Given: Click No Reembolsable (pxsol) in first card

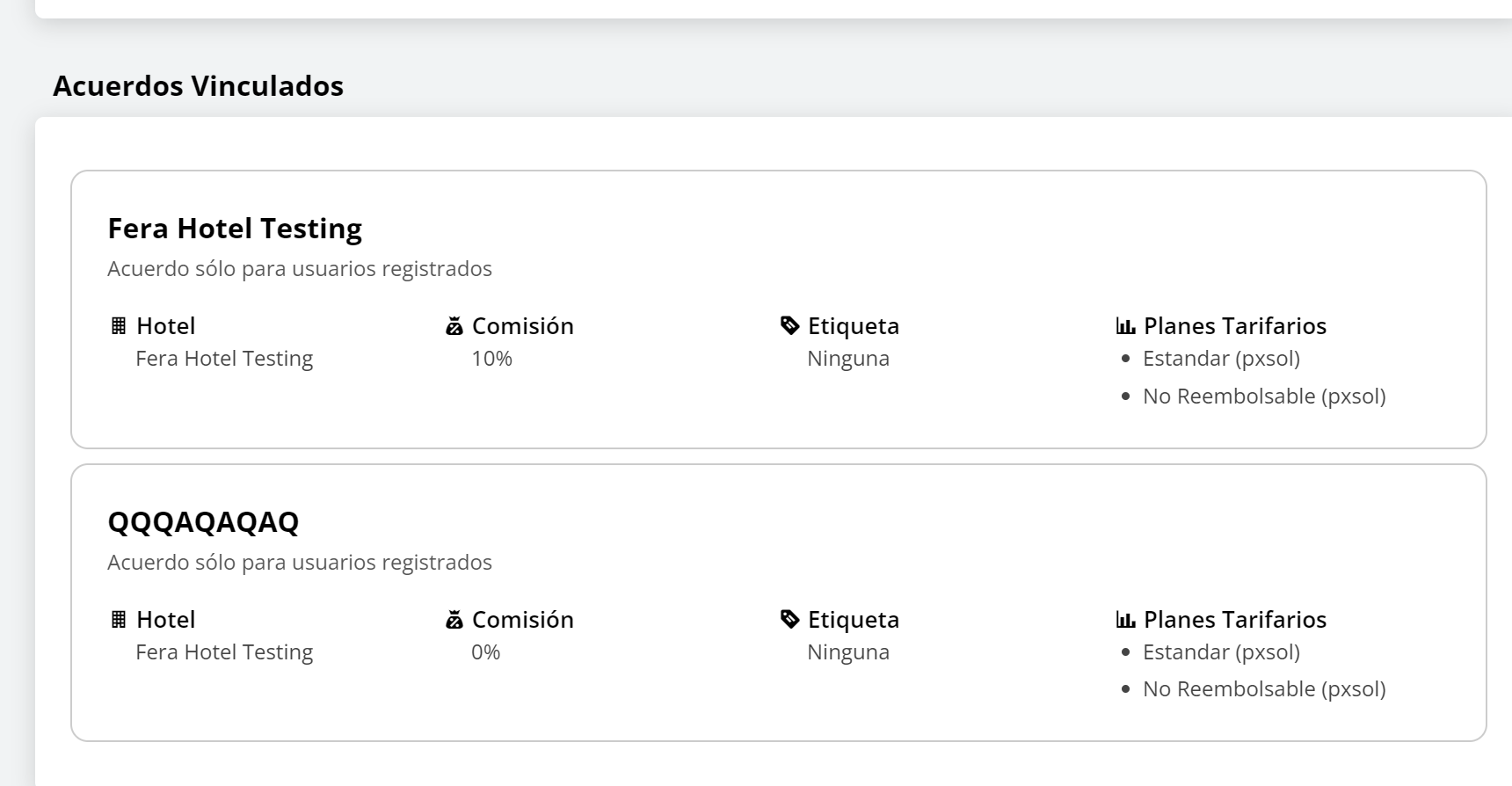Looking at the screenshot, I should (x=1263, y=397).
